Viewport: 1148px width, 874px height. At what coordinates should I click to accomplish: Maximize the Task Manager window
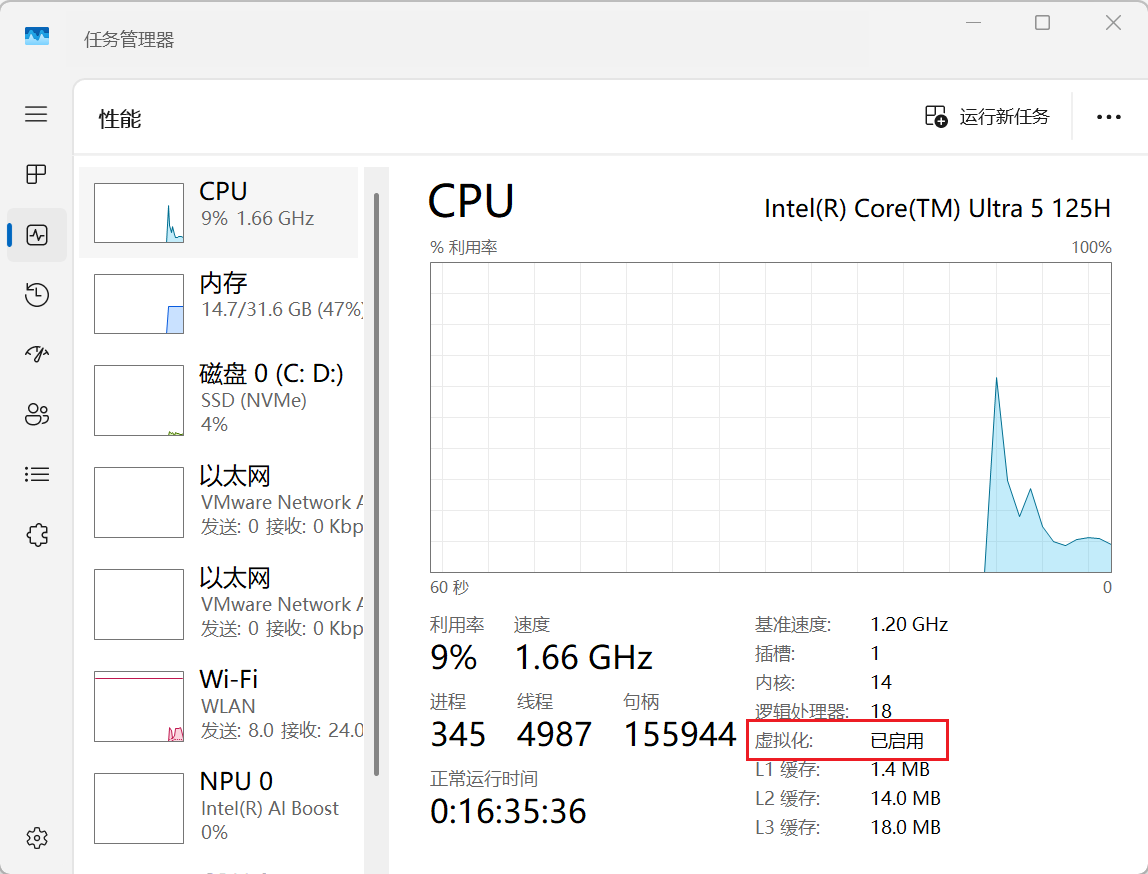click(1042, 23)
